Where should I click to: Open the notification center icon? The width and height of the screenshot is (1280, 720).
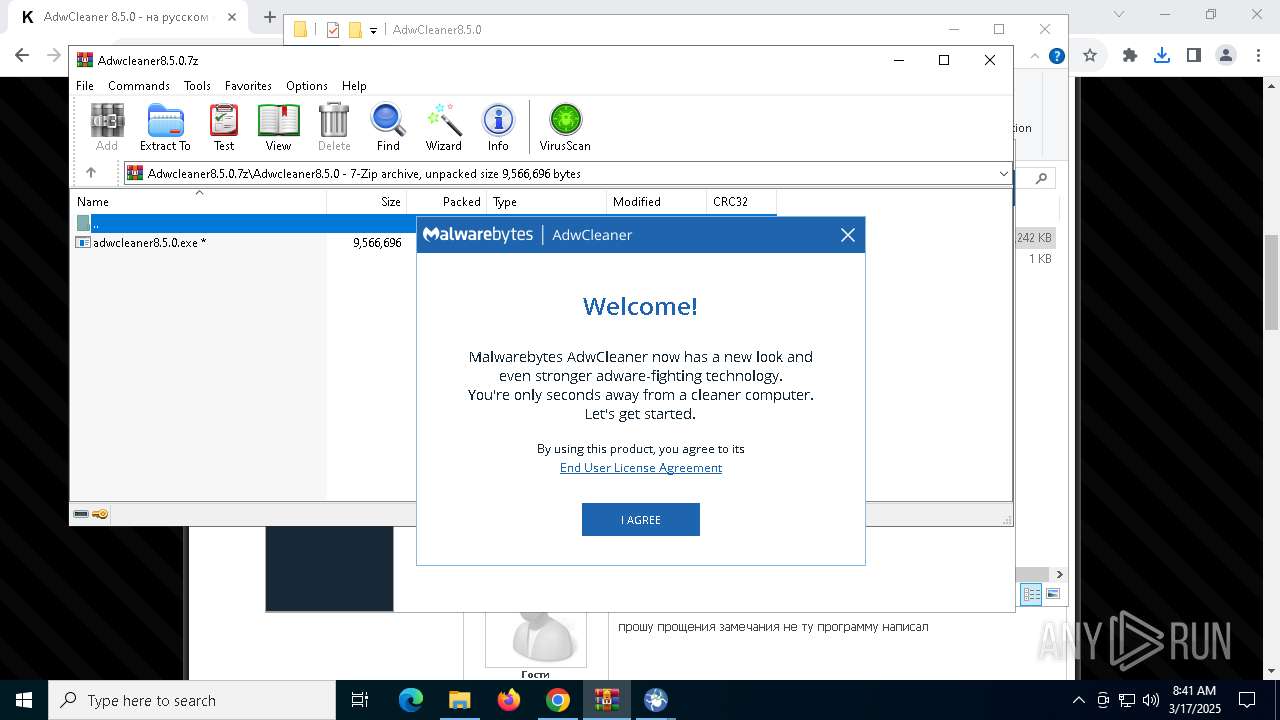point(1247,700)
